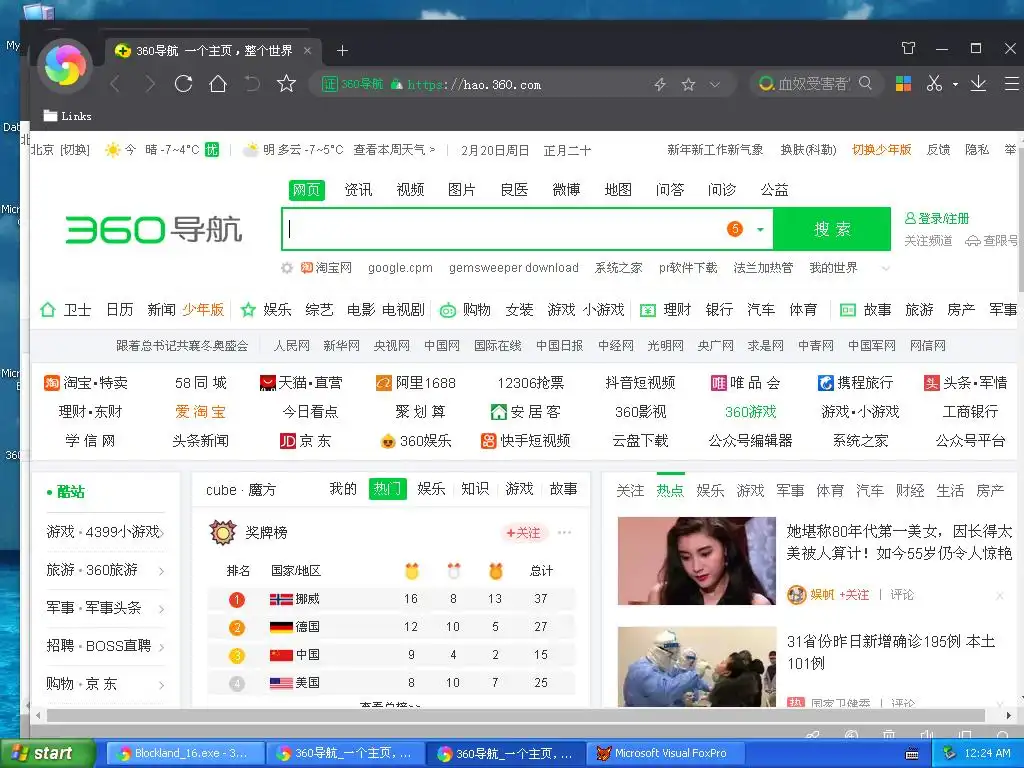Open the 奖牌榜 more options dots
The image size is (1024, 768).
(x=565, y=532)
